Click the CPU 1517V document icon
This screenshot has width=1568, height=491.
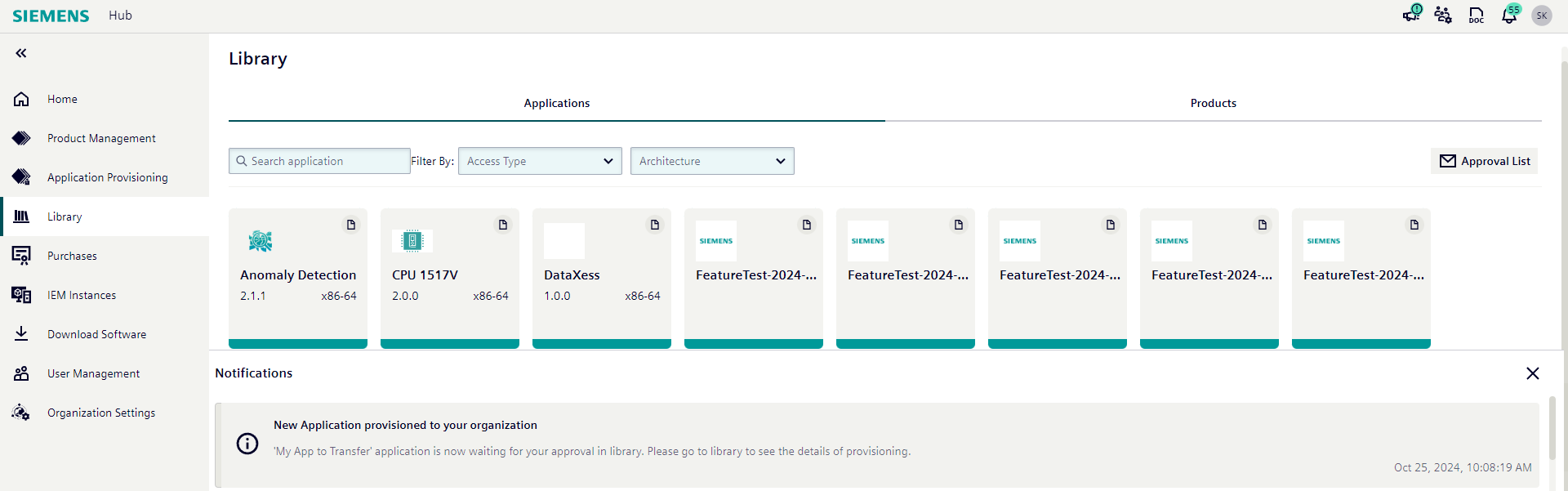point(503,225)
